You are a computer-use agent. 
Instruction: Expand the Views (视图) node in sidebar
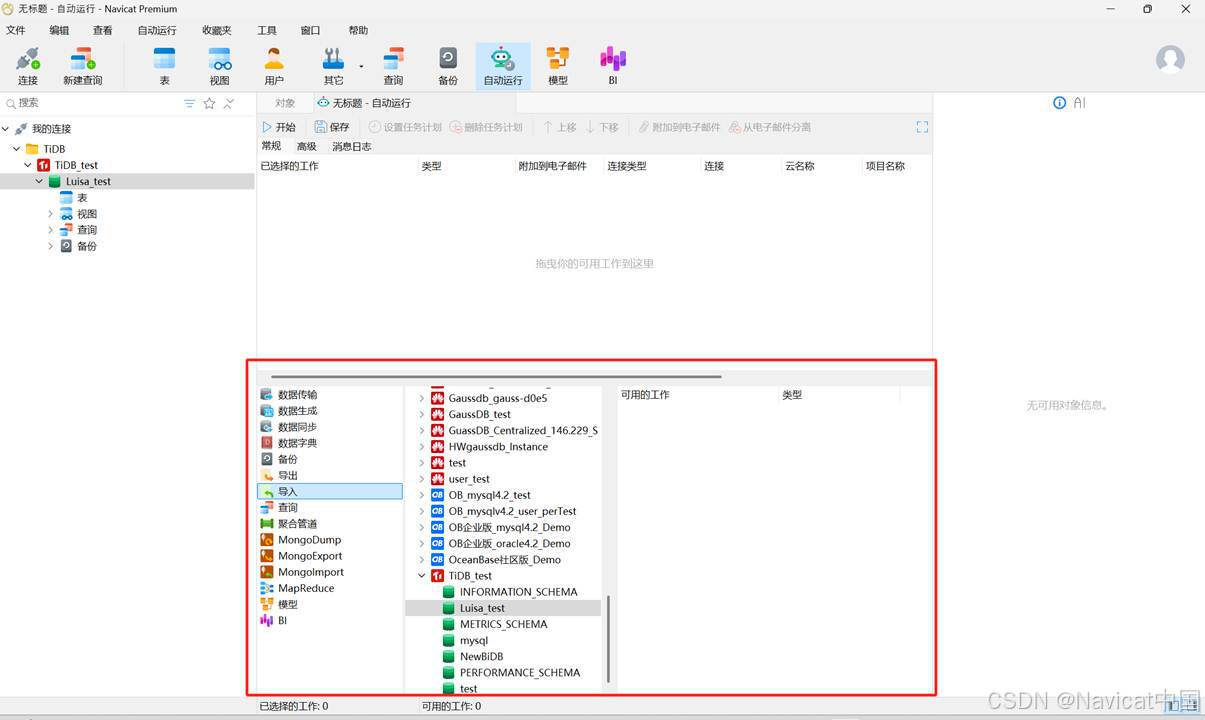point(51,214)
